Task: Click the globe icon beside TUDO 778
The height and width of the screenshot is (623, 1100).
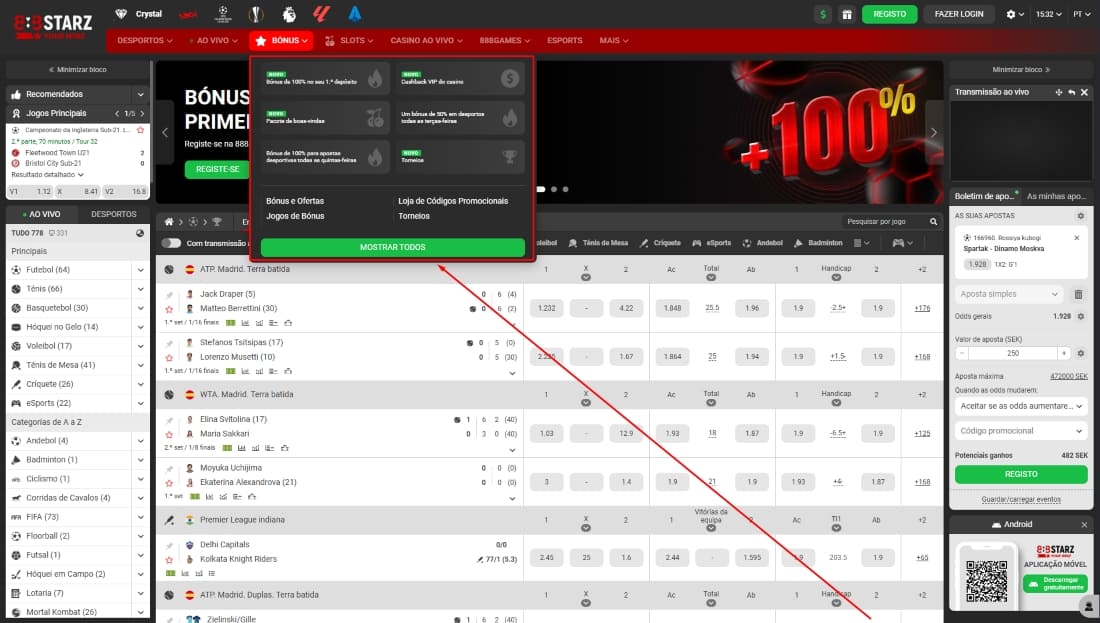Action: tap(140, 233)
